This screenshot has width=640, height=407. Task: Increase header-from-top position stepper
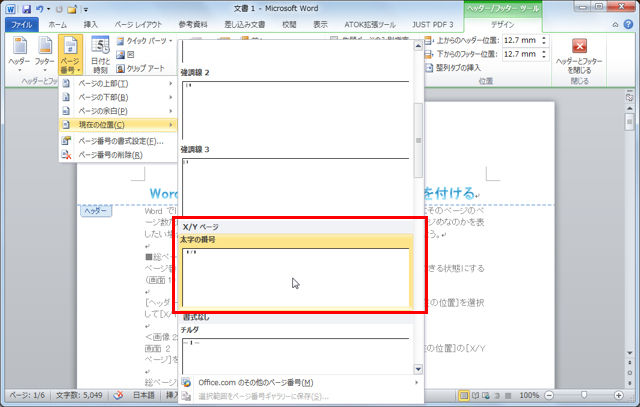[544, 38]
